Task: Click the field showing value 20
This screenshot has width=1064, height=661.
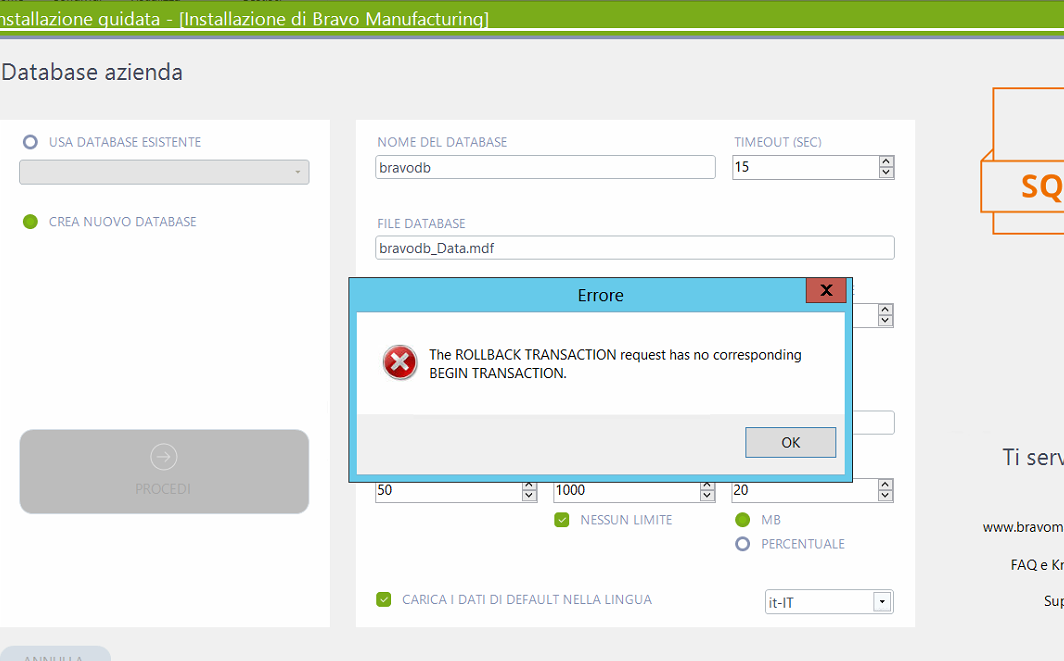Action: coord(805,490)
